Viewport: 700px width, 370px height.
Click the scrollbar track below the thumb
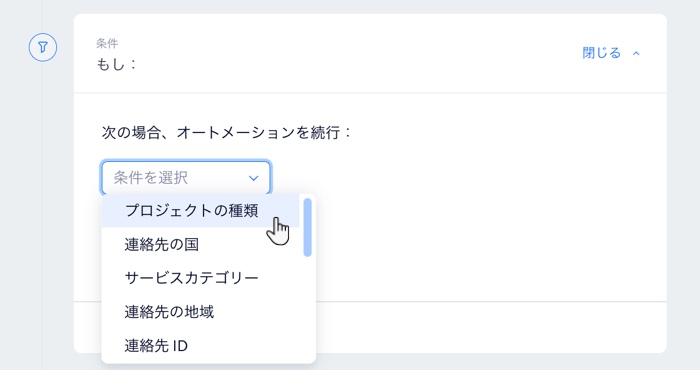coord(307,308)
